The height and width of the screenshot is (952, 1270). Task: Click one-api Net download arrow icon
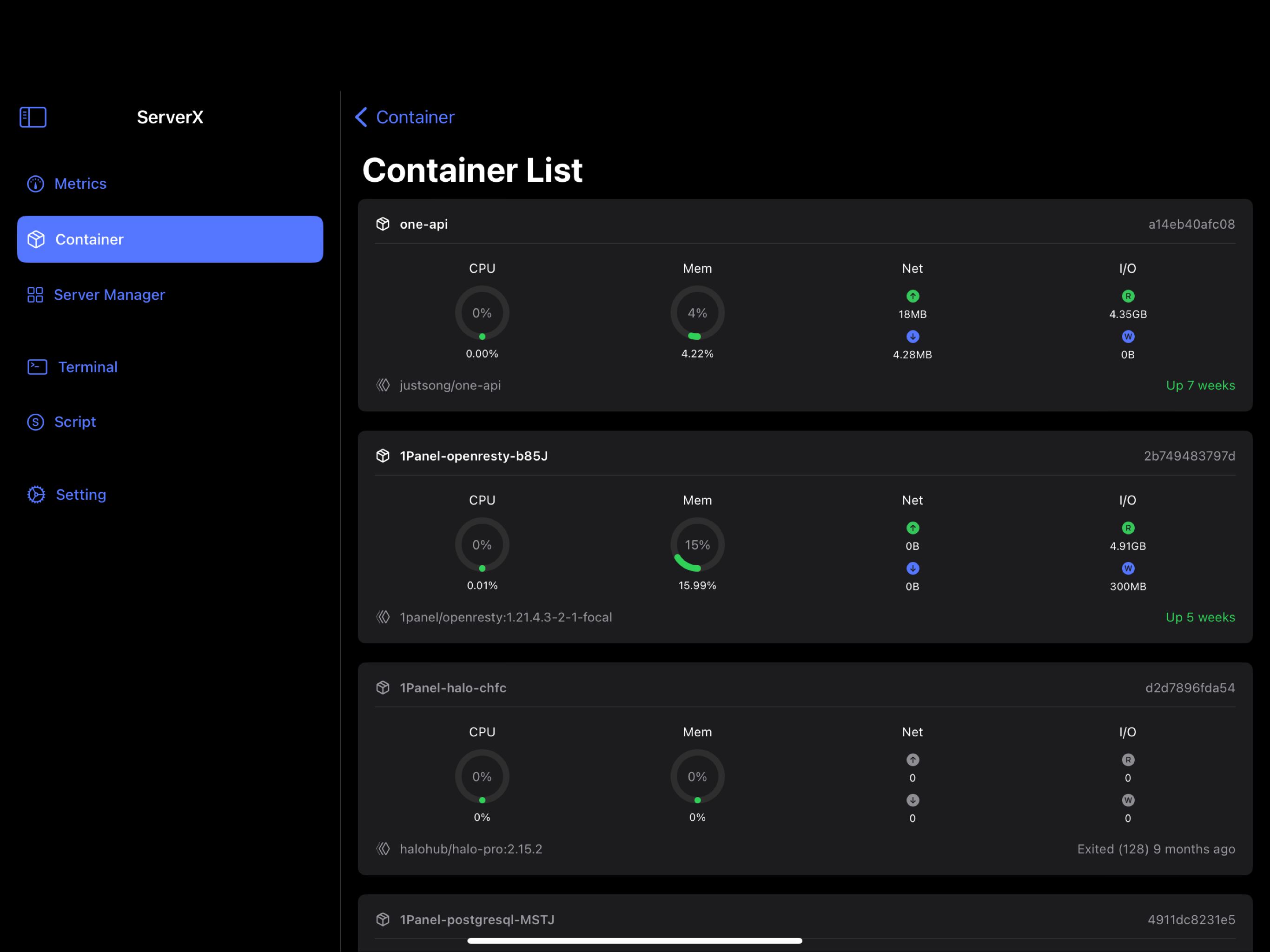pyautogui.click(x=913, y=337)
